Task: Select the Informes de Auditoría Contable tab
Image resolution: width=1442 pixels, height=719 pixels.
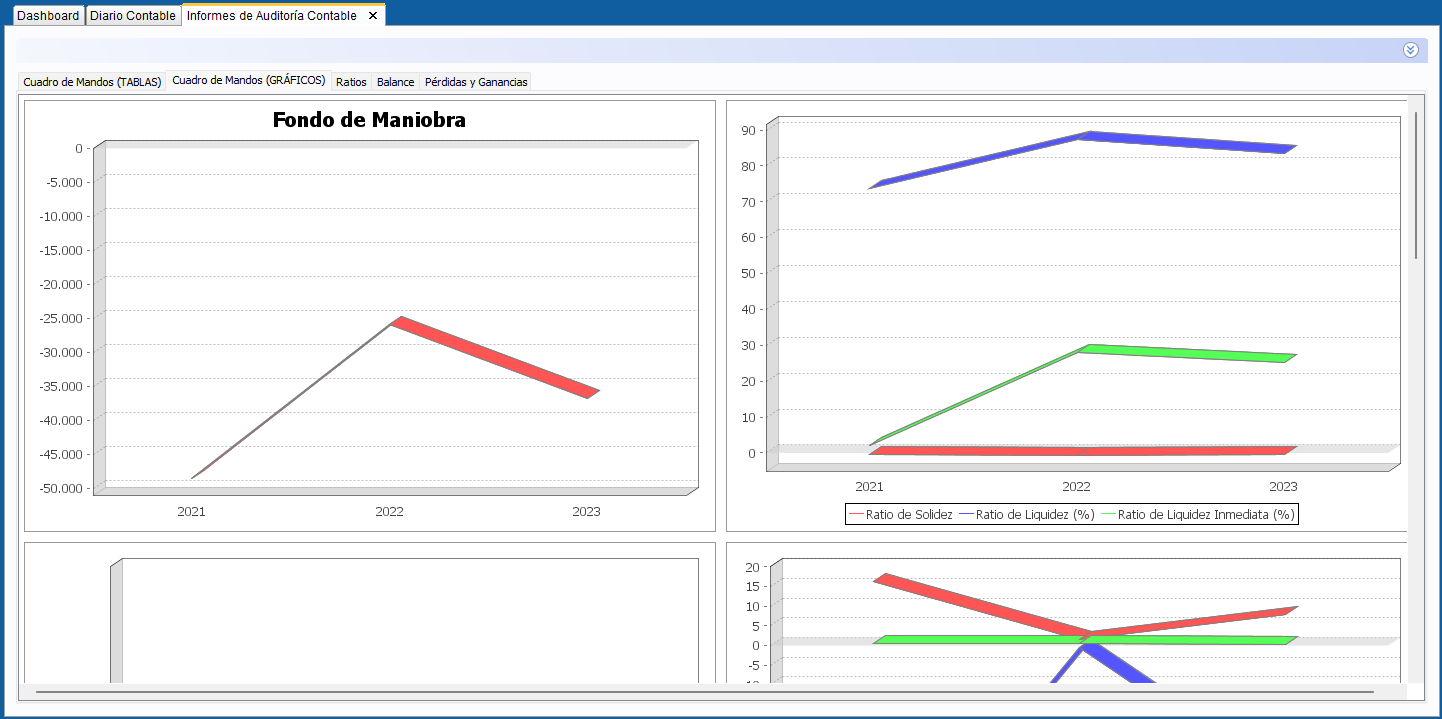Action: pos(272,16)
